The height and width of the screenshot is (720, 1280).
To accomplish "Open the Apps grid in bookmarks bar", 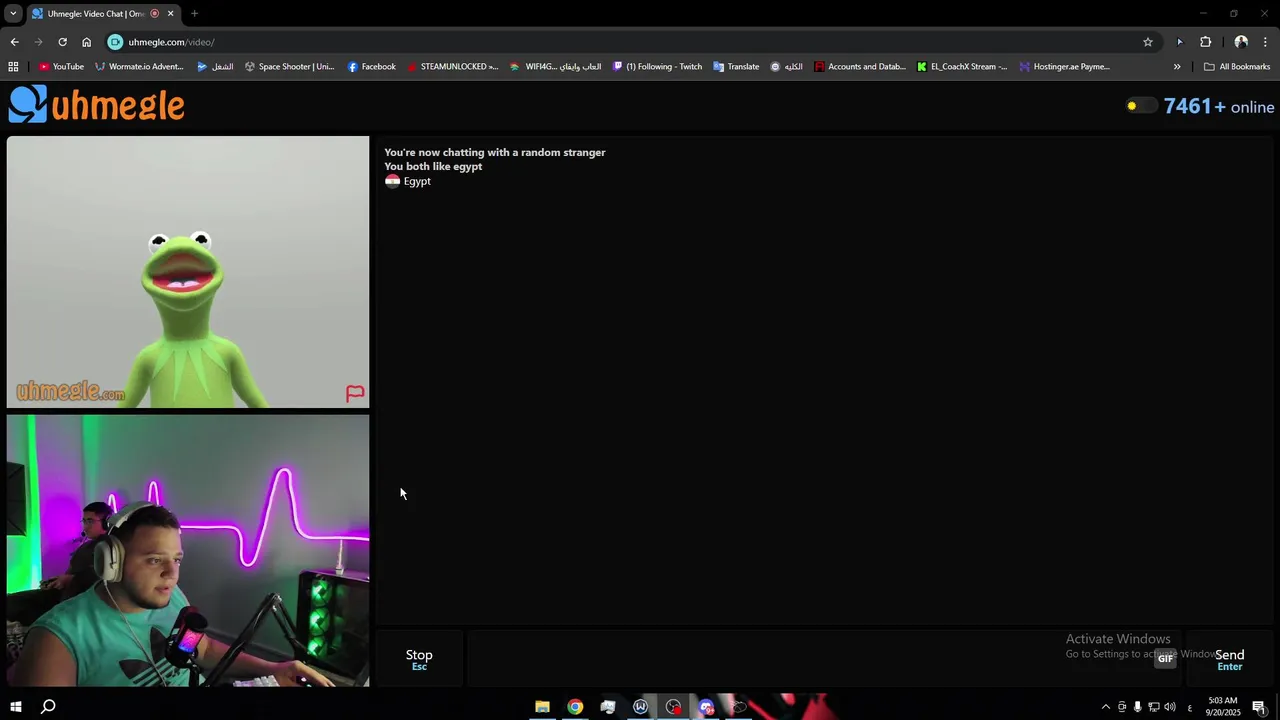I will pos(13,67).
